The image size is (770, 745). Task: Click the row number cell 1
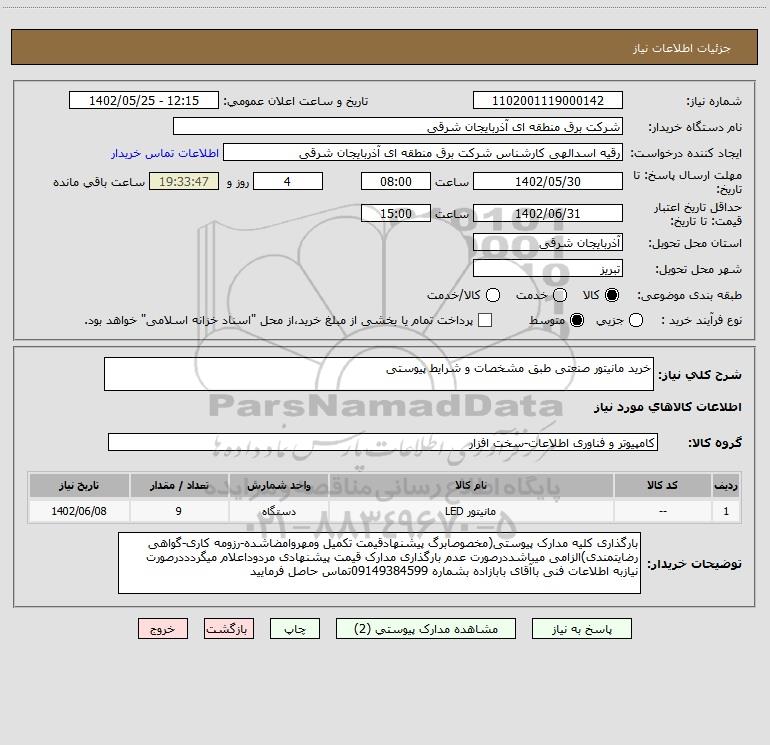point(726,511)
